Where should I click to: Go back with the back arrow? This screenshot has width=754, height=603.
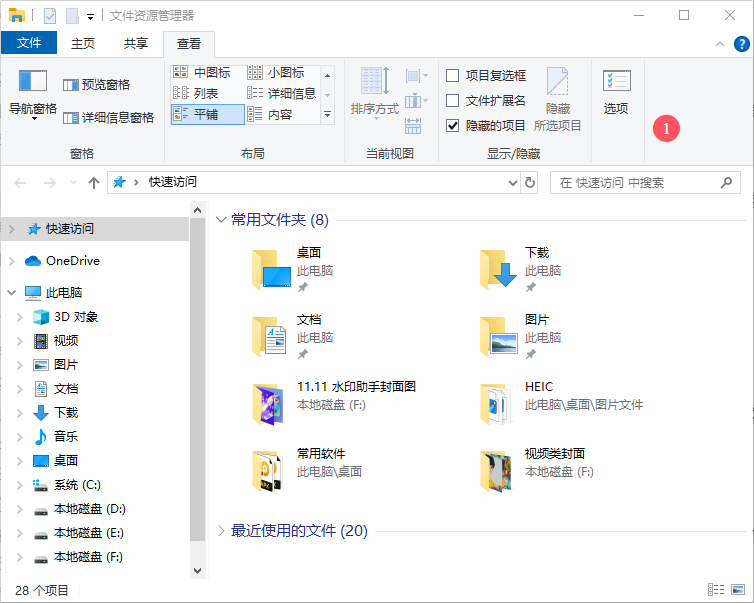pos(20,183)
